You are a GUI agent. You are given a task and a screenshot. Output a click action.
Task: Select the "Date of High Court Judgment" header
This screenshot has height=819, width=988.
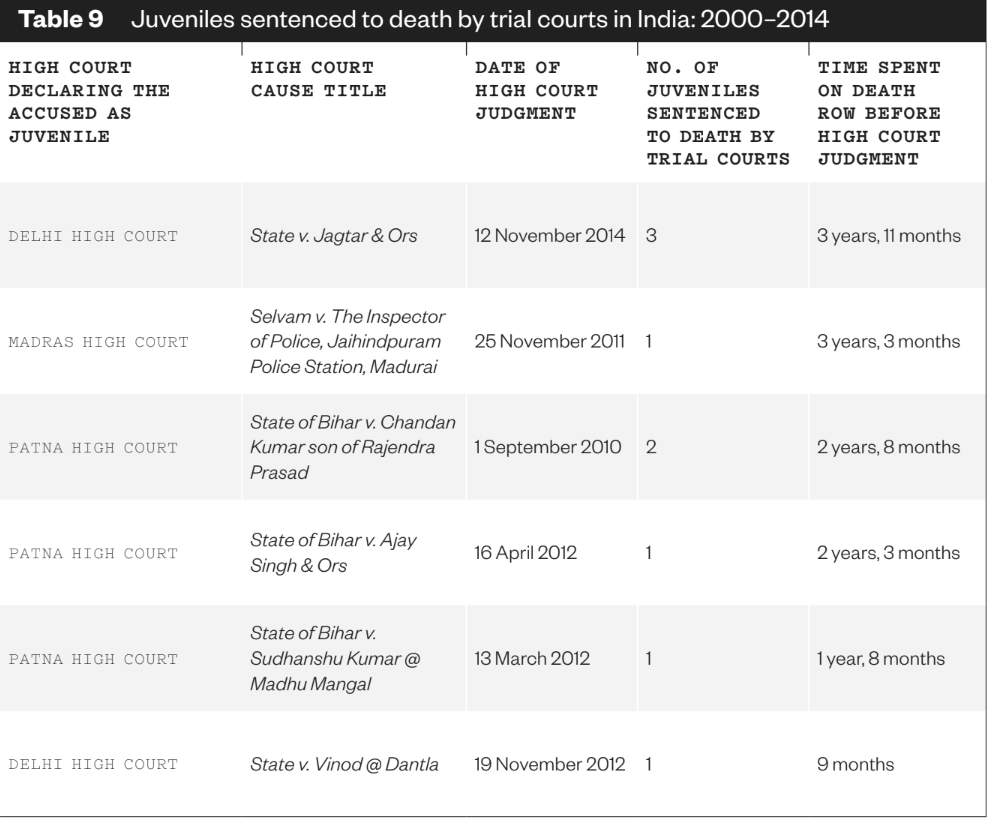536,90
